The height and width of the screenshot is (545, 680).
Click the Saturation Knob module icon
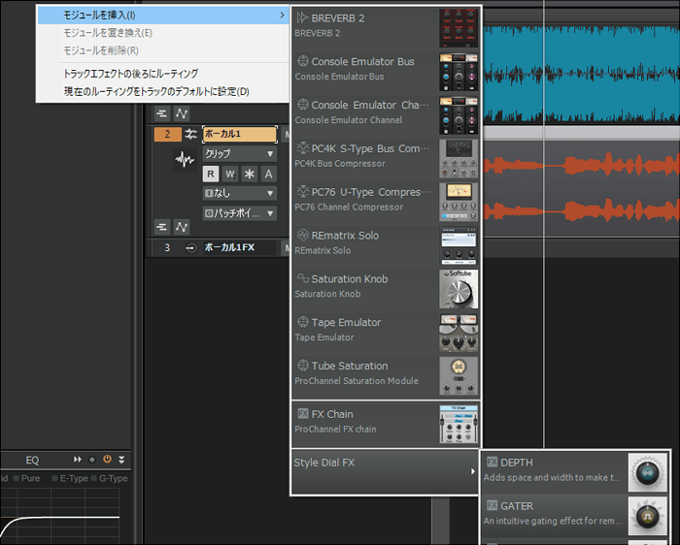[x=303, y=278]
